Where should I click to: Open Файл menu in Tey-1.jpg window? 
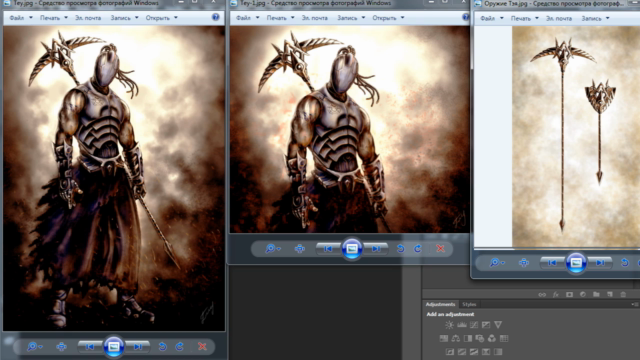click(248, 18)
